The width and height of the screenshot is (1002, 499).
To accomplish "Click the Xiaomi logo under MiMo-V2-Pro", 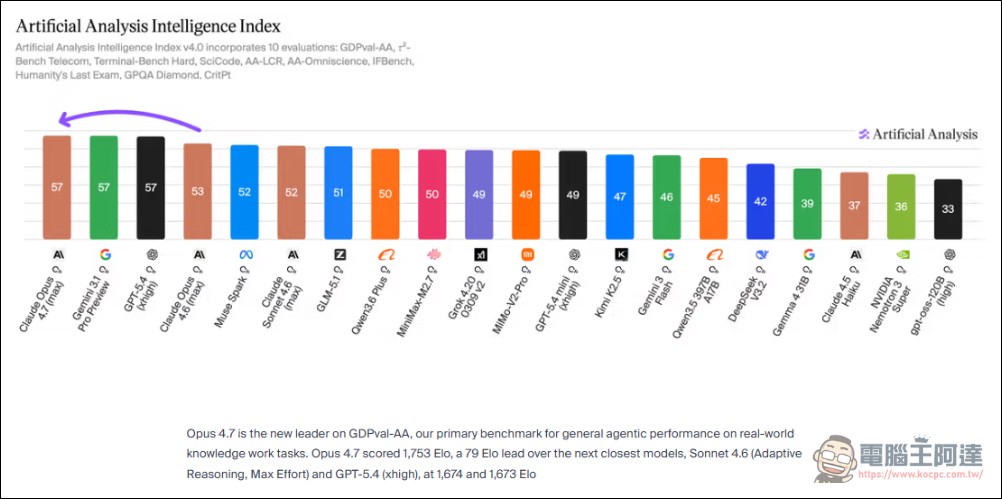I will point(526,255).
